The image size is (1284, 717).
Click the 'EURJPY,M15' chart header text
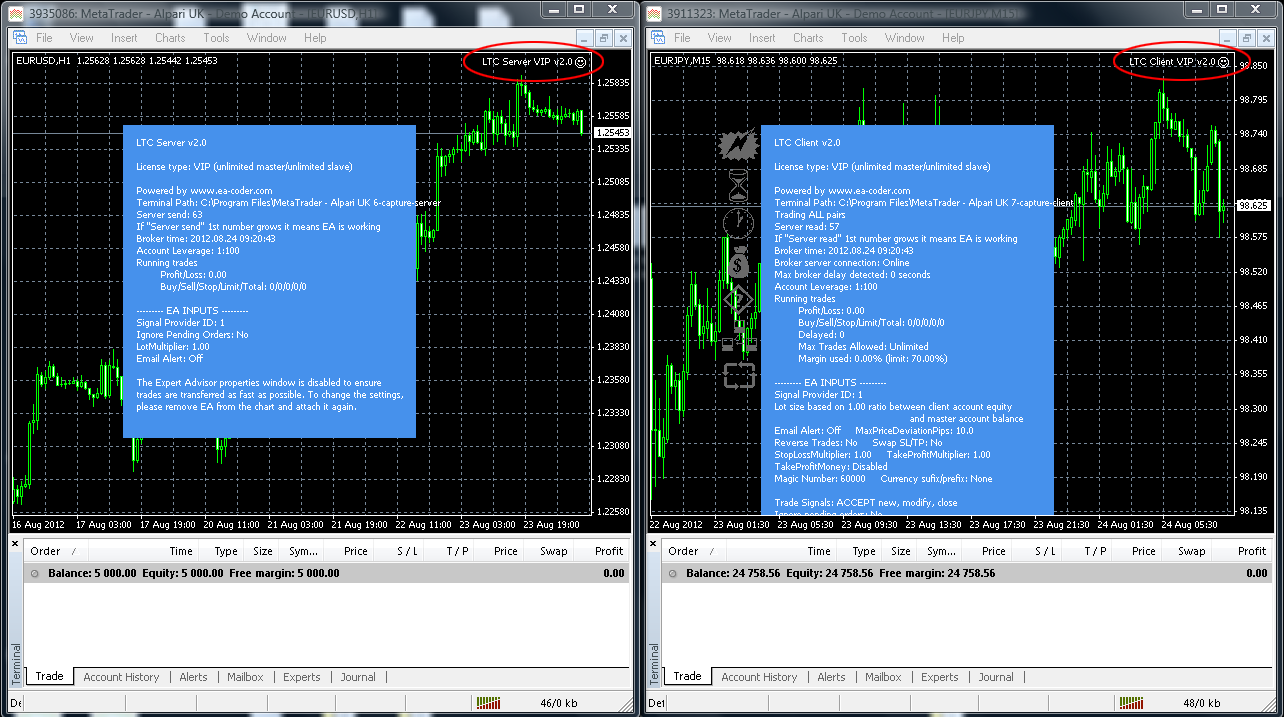[682, 60]
